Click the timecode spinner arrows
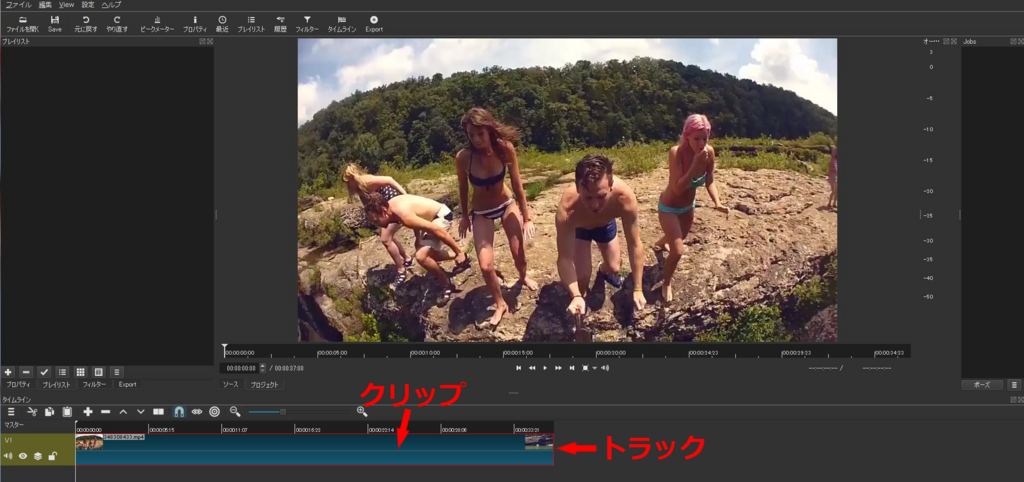Screen dimensions: 1024x482 [263, 368]
